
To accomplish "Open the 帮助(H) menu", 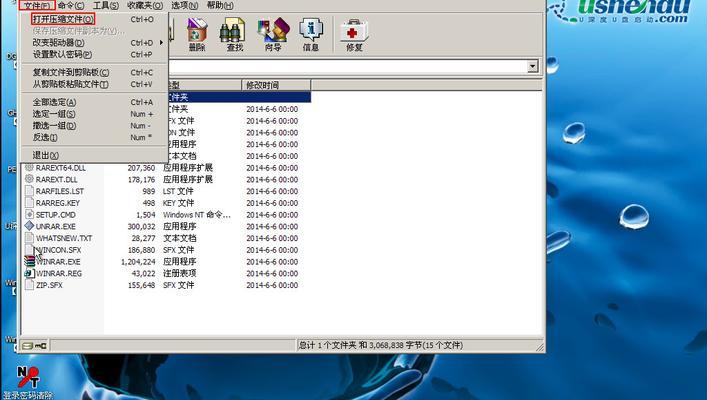I will [x=220, y=5].
